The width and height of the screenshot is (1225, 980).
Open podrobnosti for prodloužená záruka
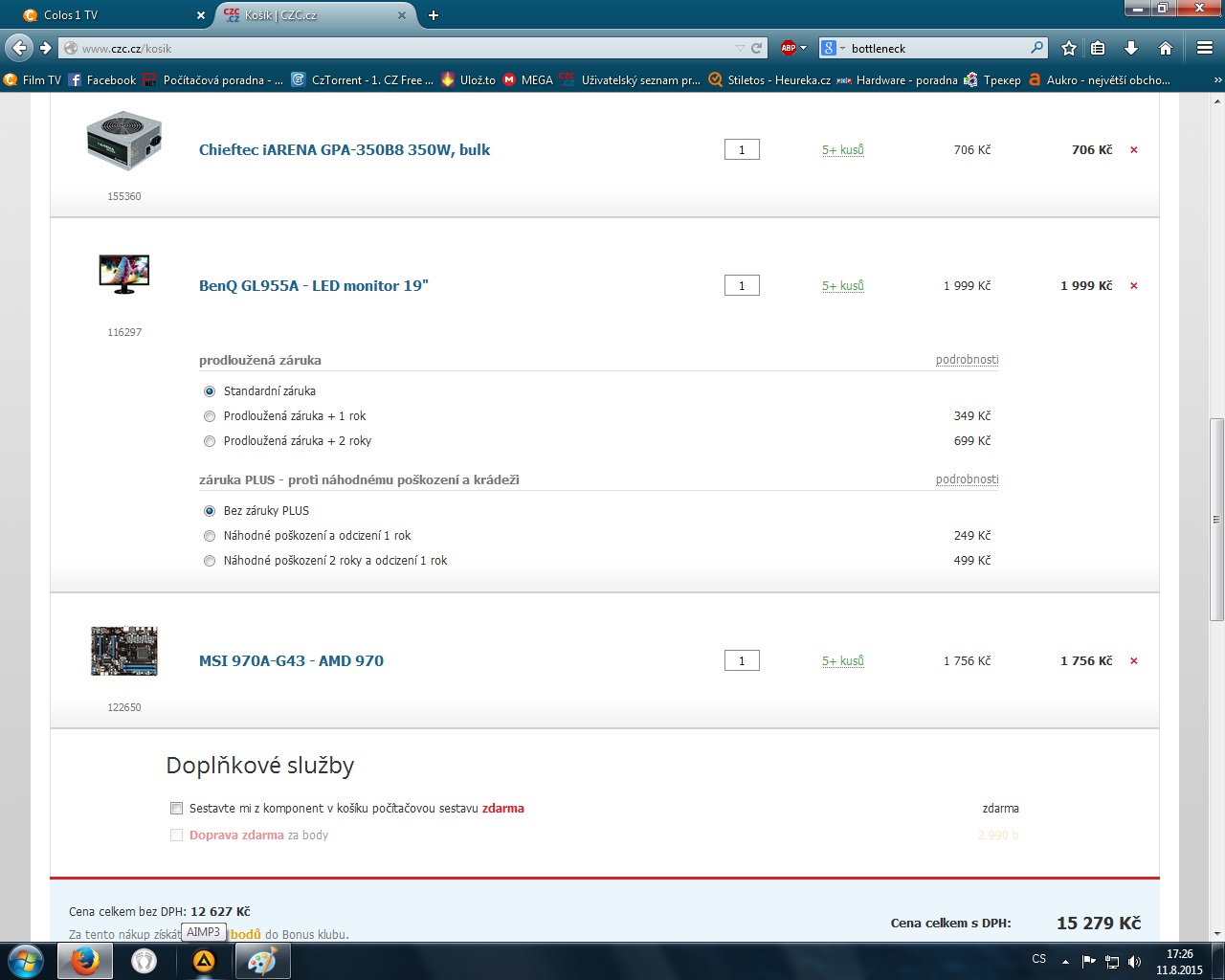(967, 360)
